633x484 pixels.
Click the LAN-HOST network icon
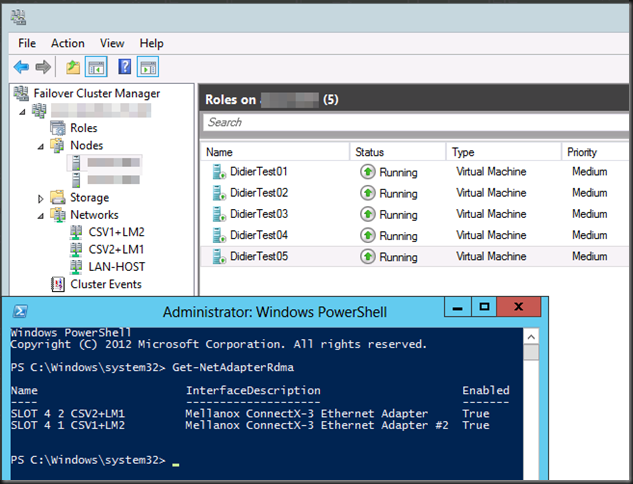(75, 267)
